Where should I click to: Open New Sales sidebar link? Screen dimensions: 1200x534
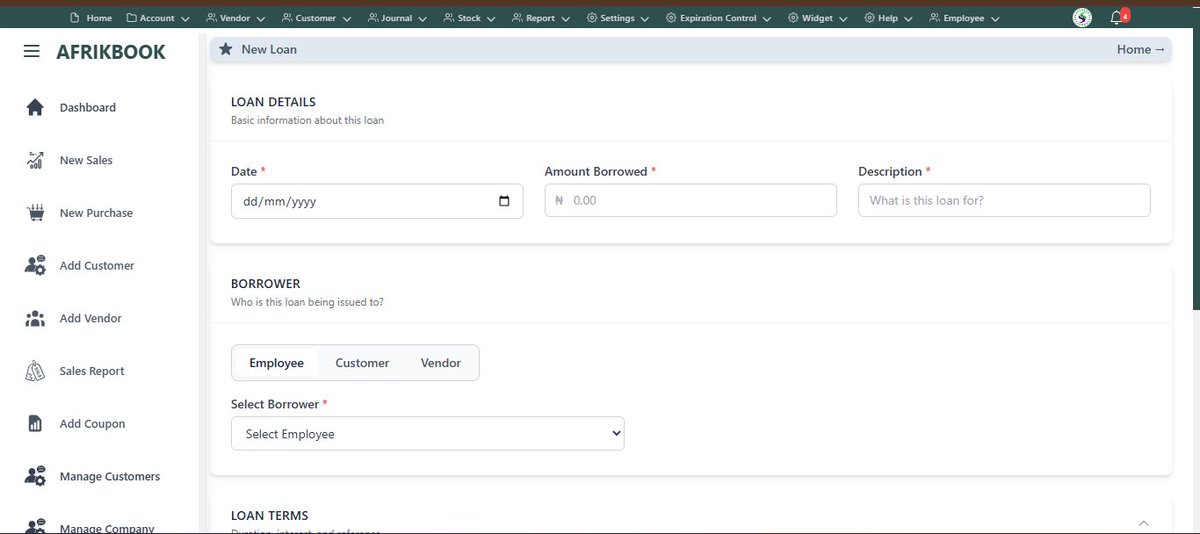click(86, 160)
